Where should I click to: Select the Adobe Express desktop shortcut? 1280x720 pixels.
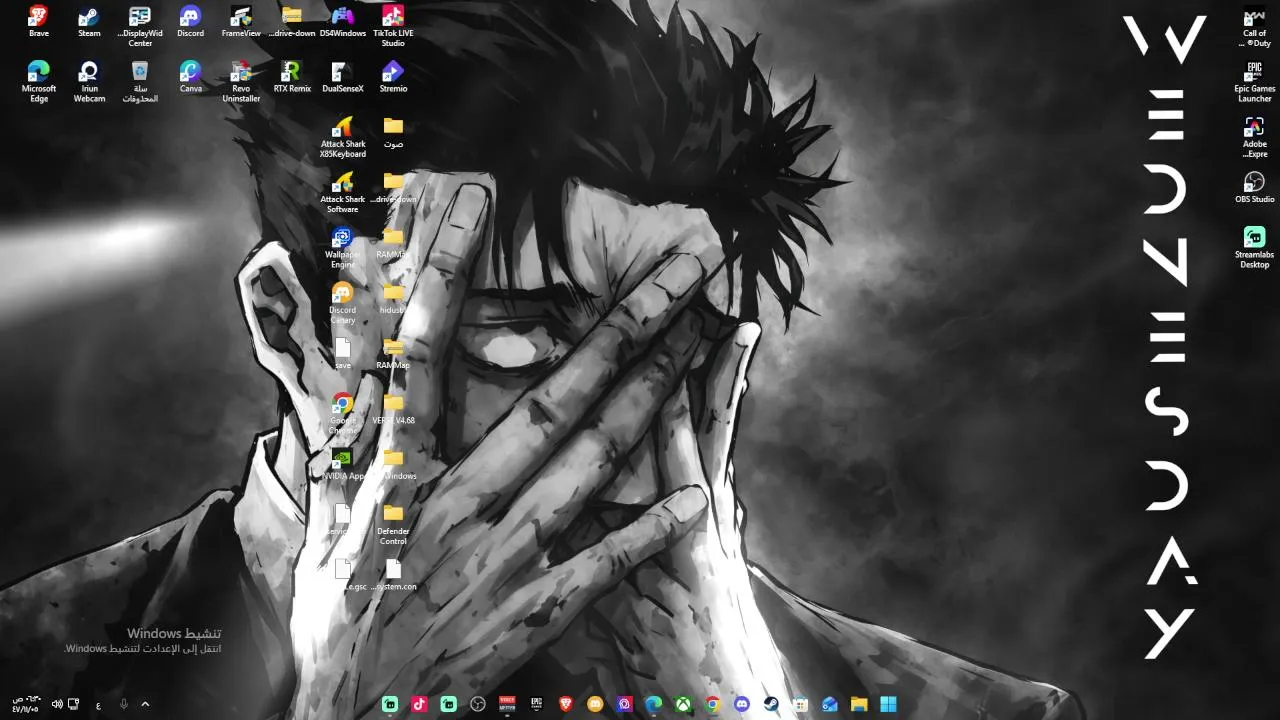click(1254, 137)
